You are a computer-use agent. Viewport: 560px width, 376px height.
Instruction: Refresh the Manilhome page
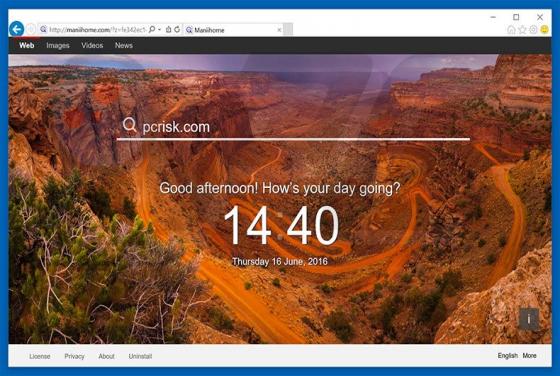pyautogui.click(x=177, y=30)
